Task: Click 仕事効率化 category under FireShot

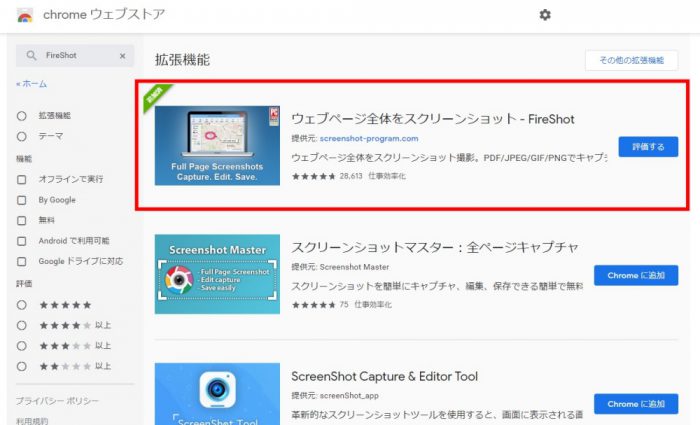Action: tap(387, 176)
